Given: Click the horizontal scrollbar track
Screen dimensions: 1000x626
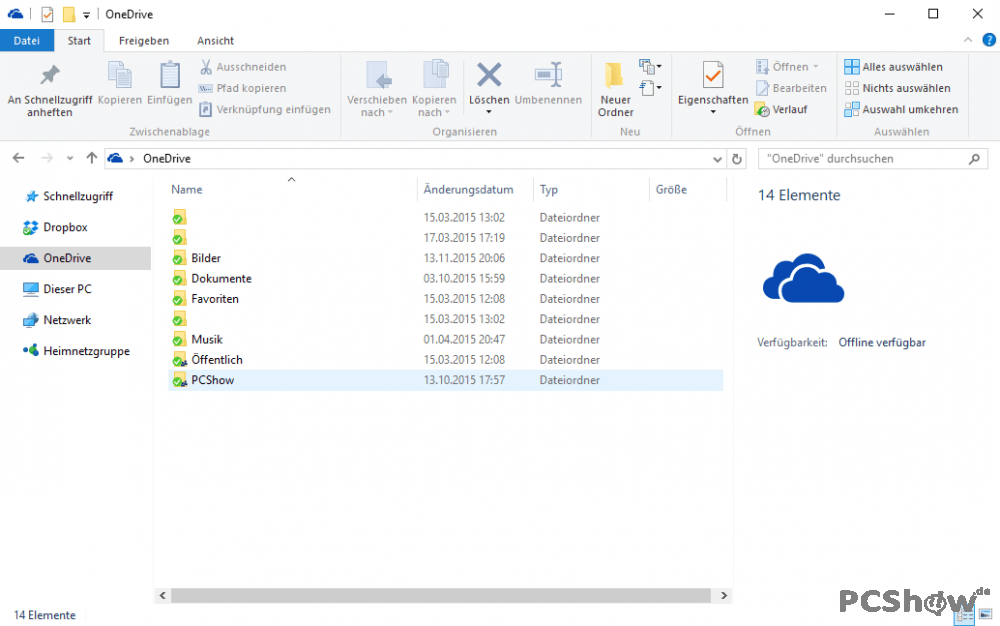Looking at the screenshot, I should 440,595.
